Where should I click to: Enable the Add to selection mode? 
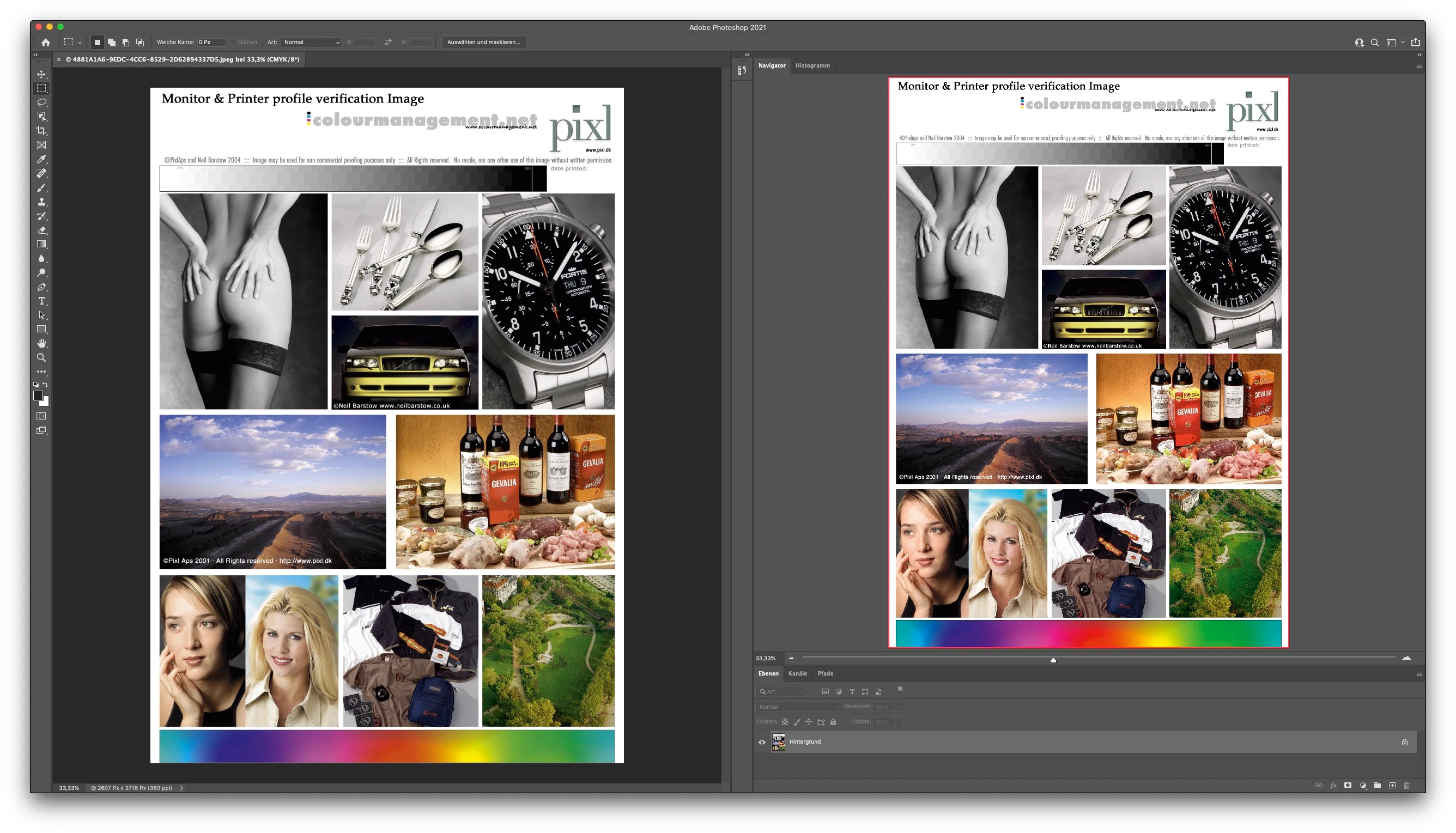[112, 42]
